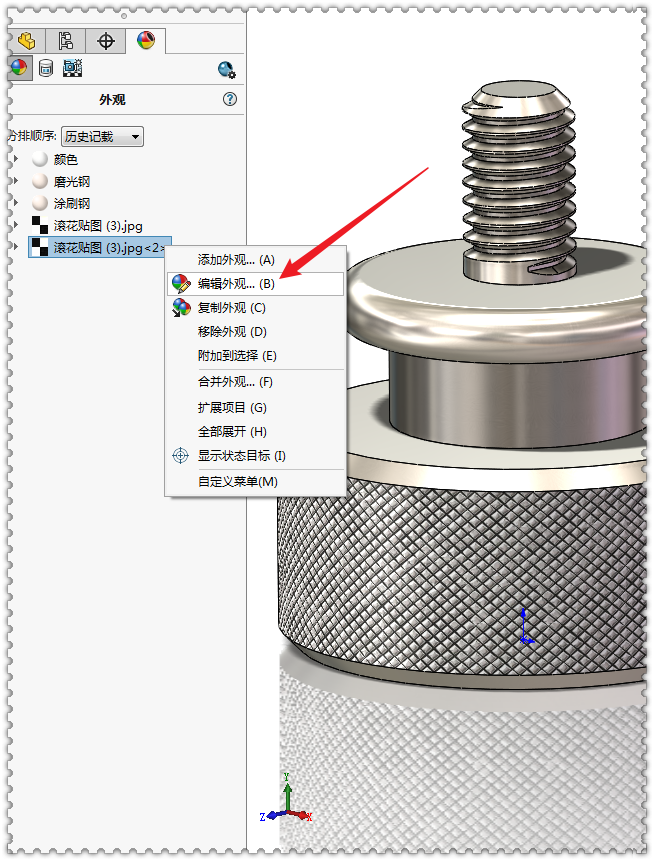Select the threaded screw at the model top
654x861 pixels.
click(x=518, y=181)
